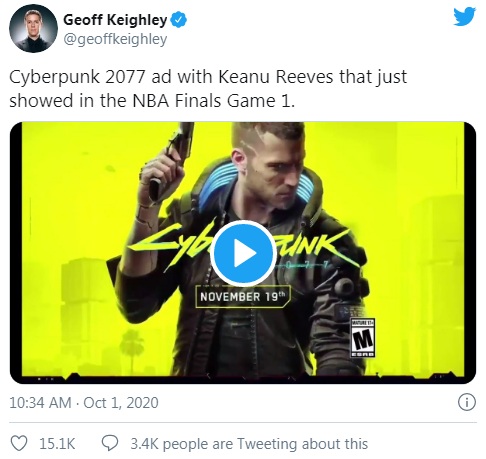Click the blue verified badge
This screenshot has height=459, width=486.
(179, 20)
